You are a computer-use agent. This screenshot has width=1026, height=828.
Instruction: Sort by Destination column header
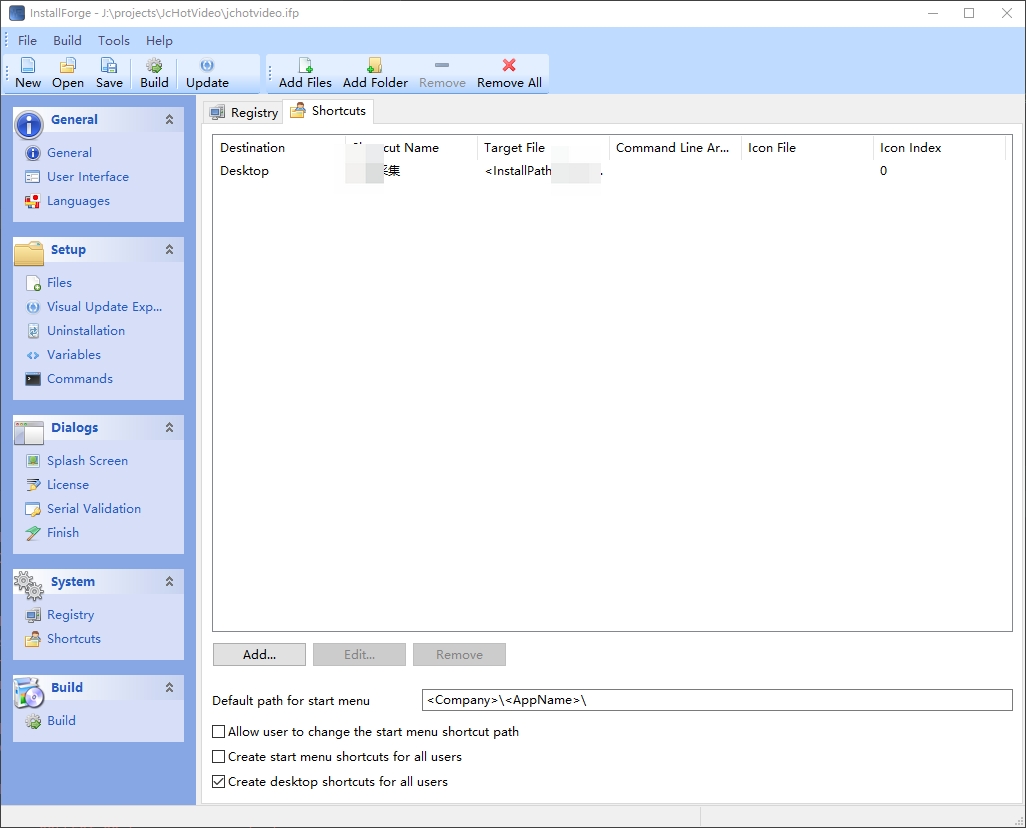[279, 148]
